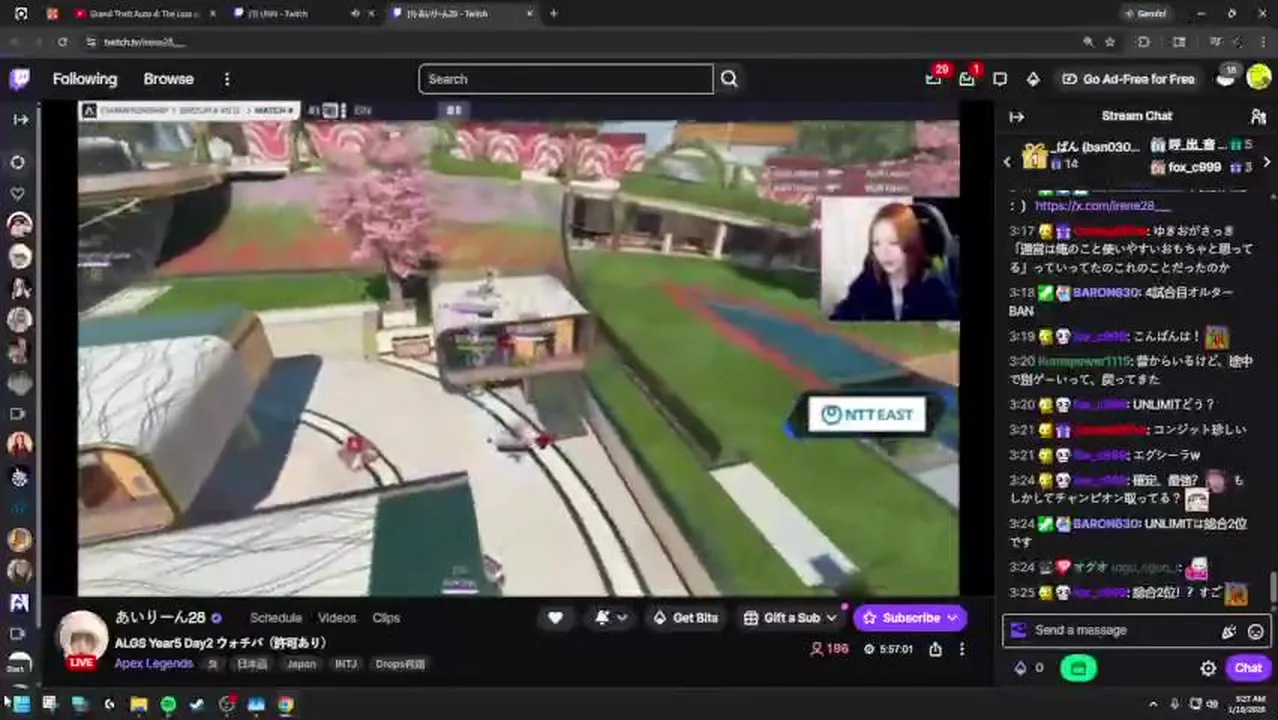The width and height of the screenshot is (1278, 720).
Task: Open the three-dot menu beside Browse
Action: click(227, 79)
